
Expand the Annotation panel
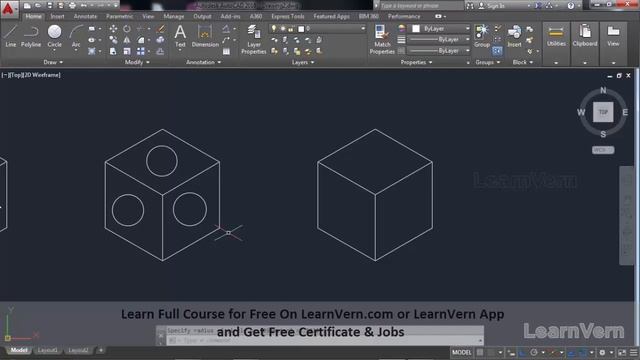point(203,62)
